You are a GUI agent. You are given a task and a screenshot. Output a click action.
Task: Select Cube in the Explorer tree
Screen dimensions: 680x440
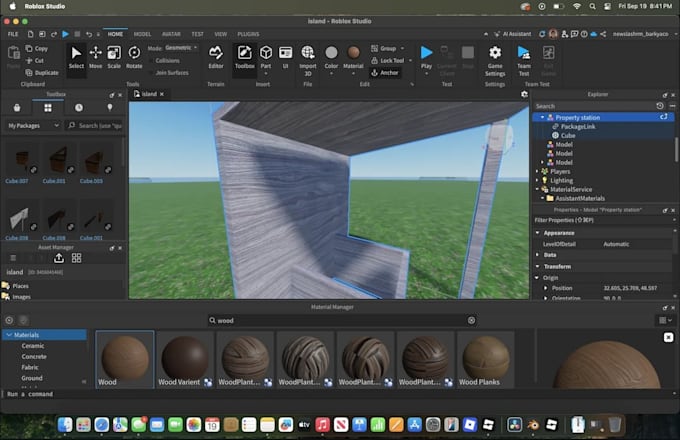click(568, 135)
